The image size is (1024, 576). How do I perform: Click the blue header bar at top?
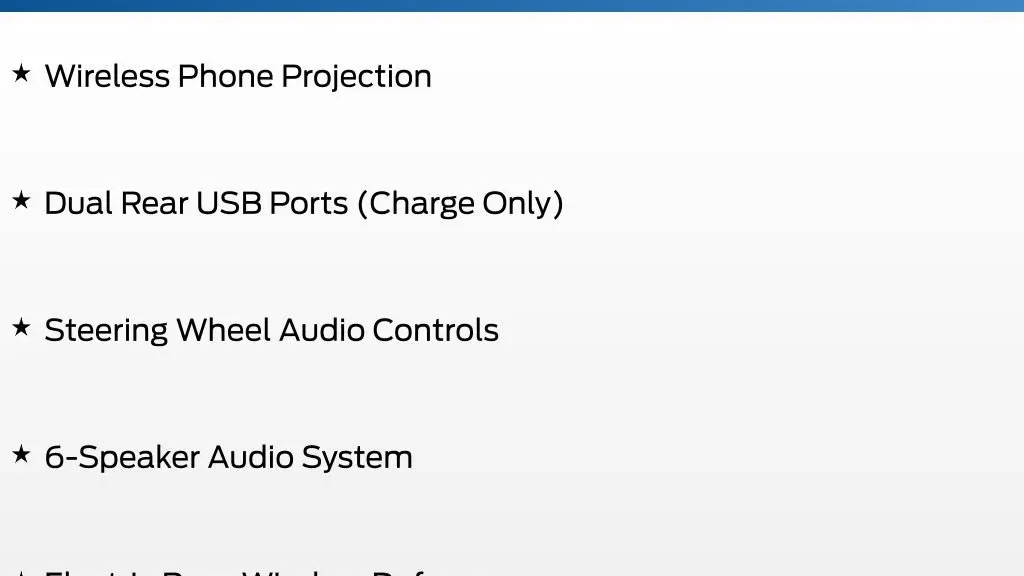512,5
